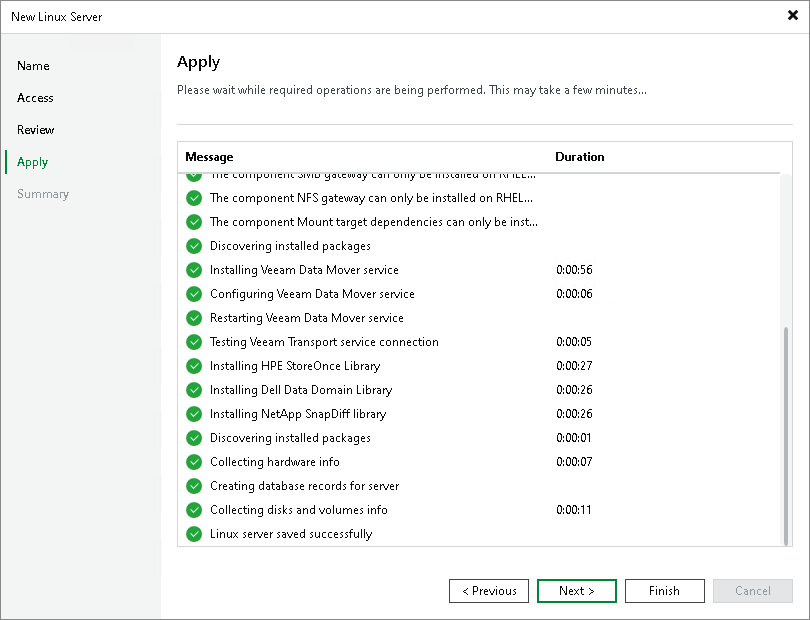Click check icon beside Mount target dependencies message

tap(194, 222)
